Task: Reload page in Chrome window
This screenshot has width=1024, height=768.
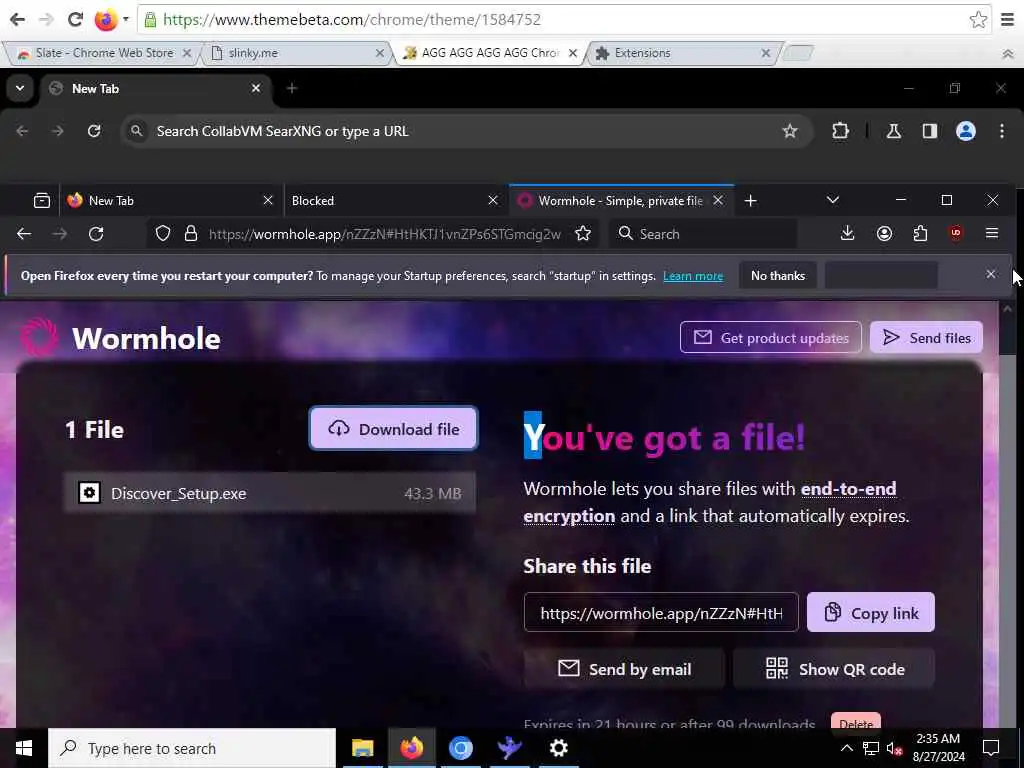Action: pyautogui.click(x=94, y=131)
